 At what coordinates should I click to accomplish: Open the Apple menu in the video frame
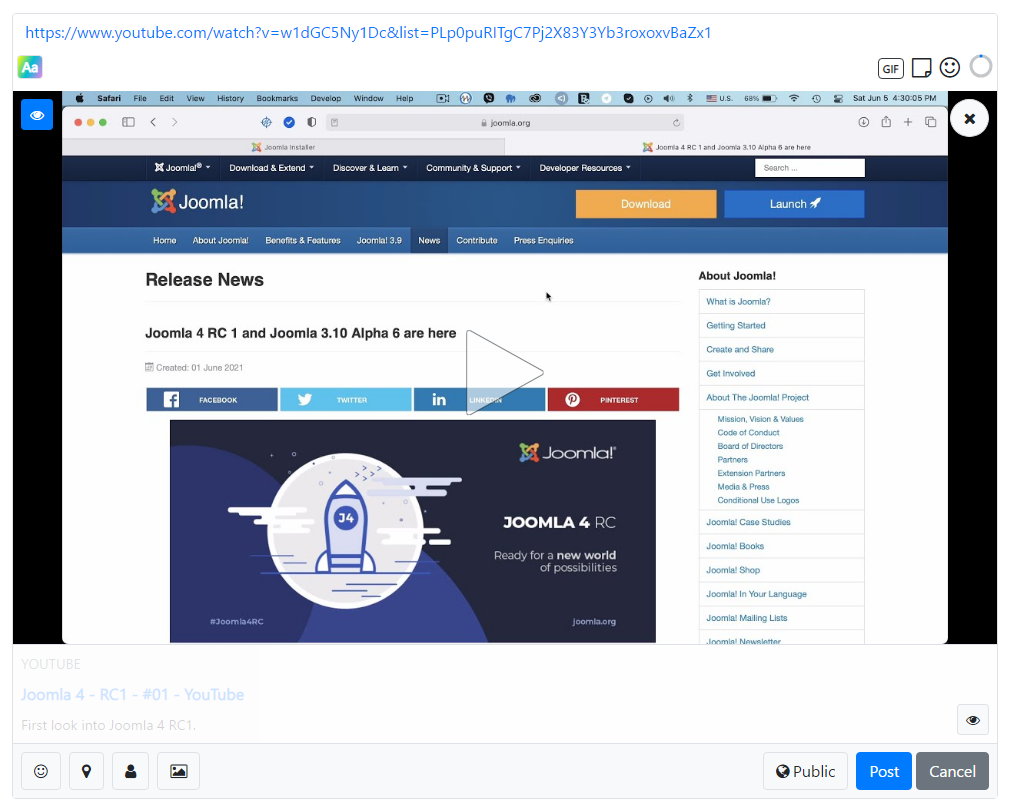(80, 98)
